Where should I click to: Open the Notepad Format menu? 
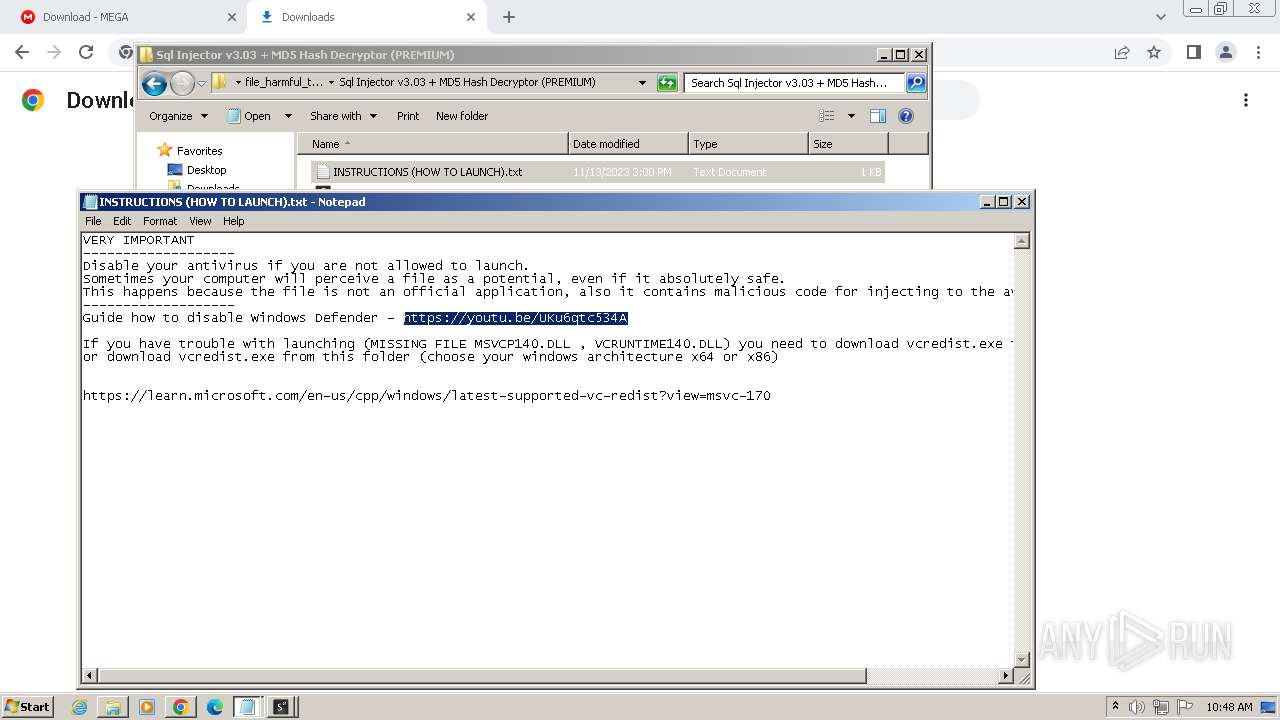tap(160, 221)
